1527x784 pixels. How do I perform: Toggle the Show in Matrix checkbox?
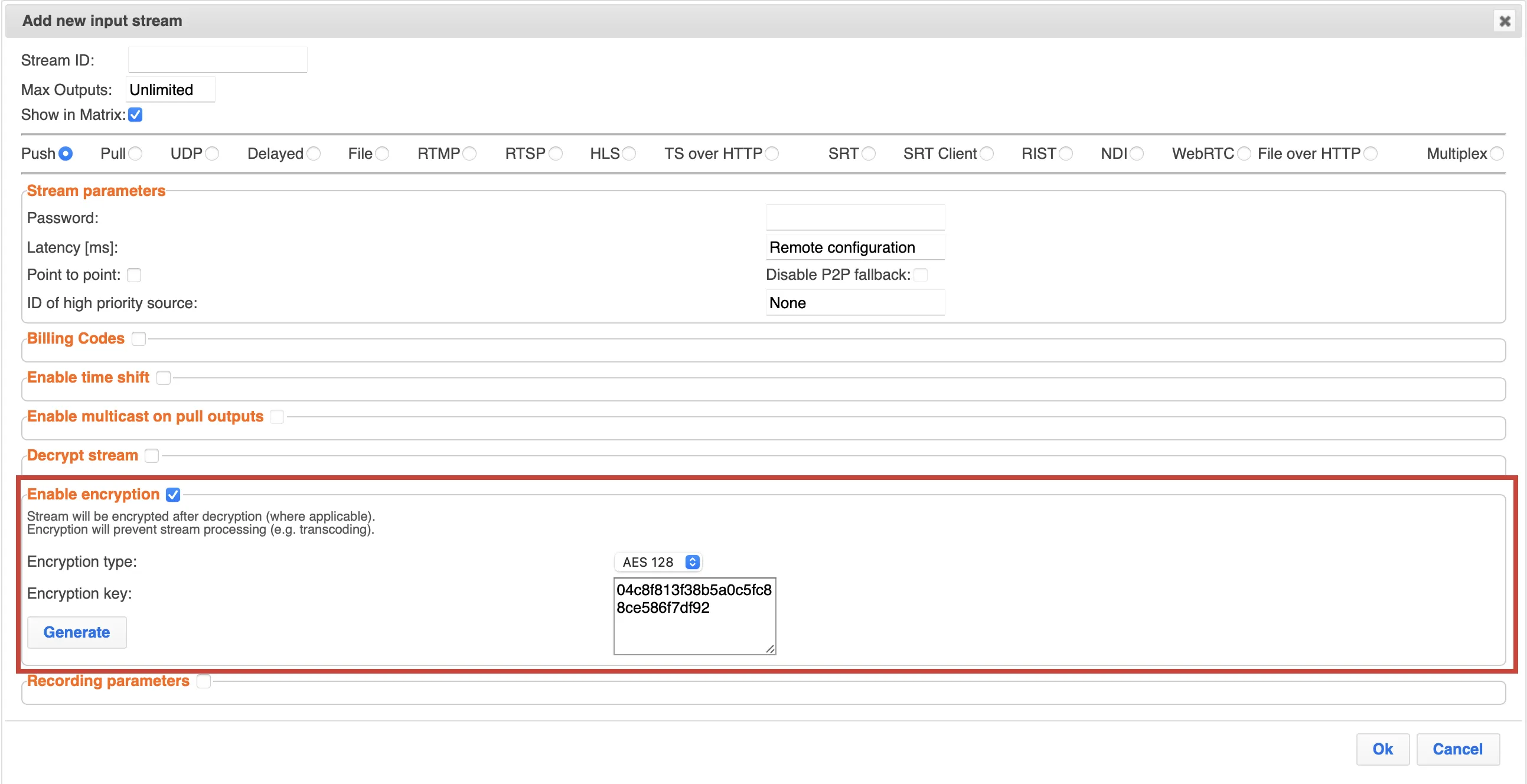tap(135, 115)
